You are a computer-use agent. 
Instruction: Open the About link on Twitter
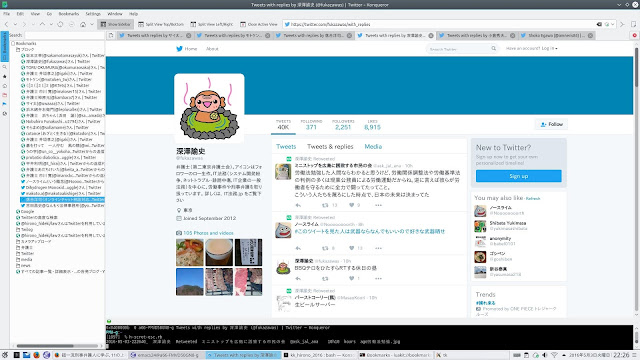[x=212, y=49]
